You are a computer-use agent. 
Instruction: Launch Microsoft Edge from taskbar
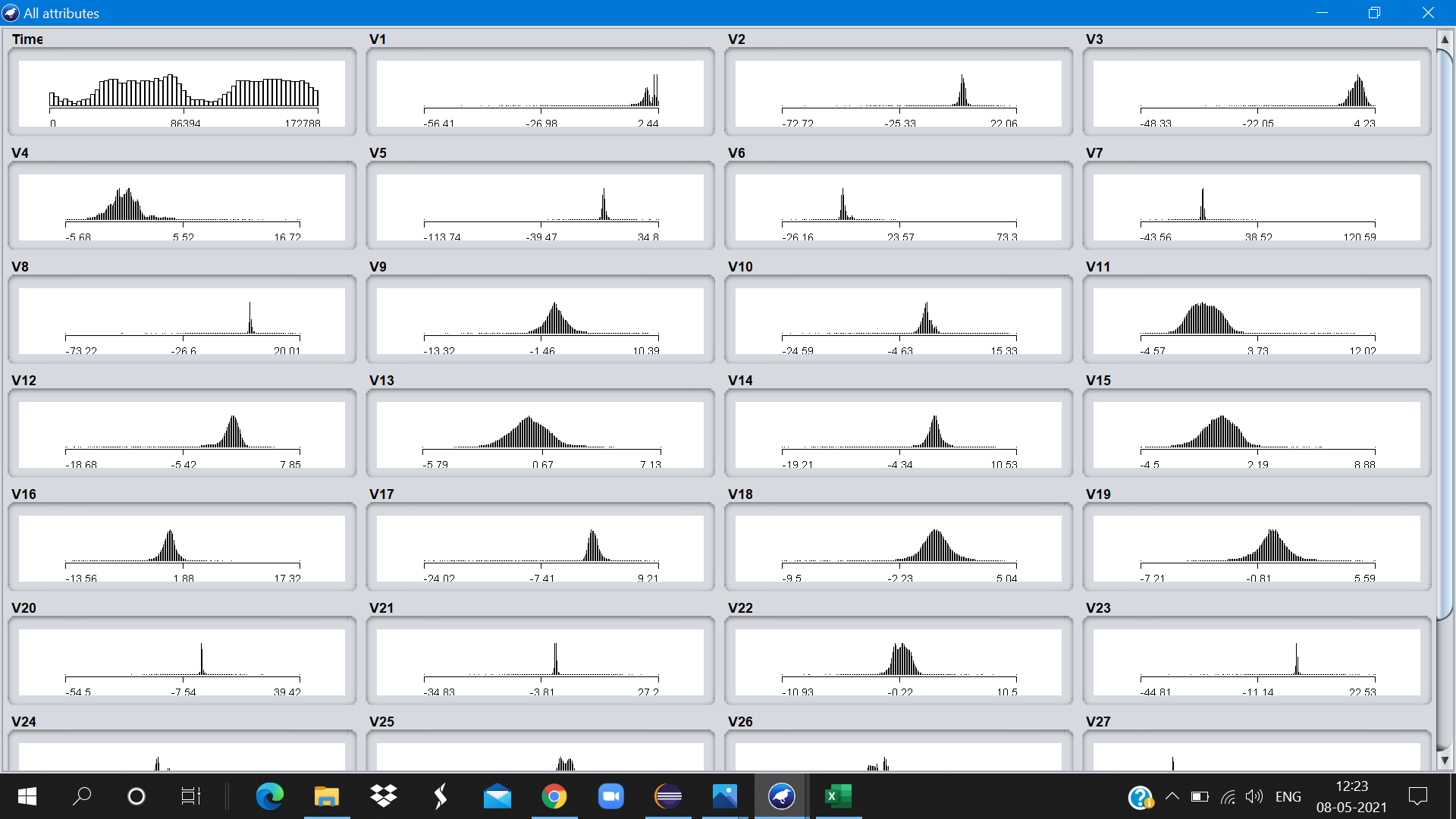click(270, 796)
